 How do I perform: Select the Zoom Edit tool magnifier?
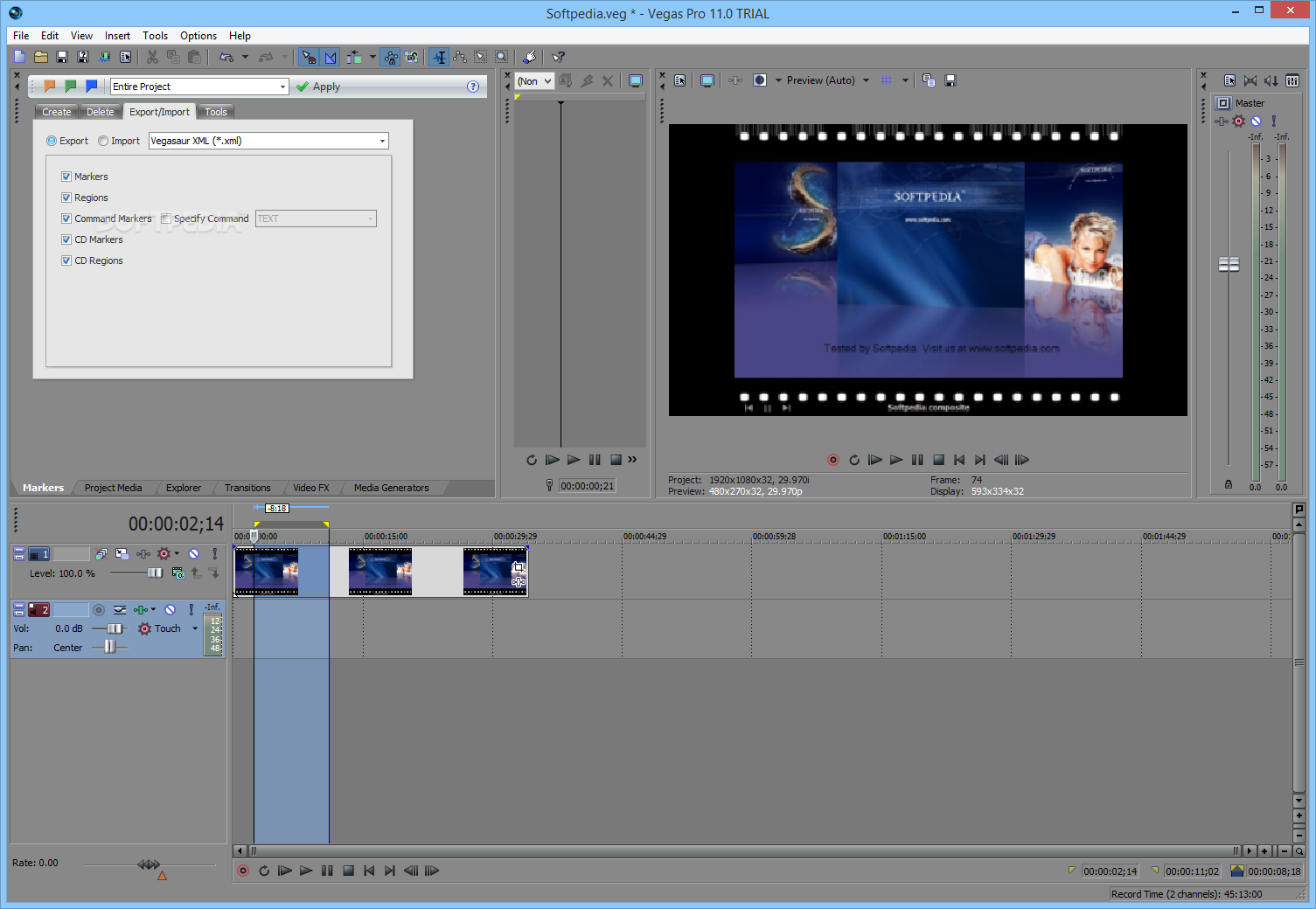(x=502, y=57)
